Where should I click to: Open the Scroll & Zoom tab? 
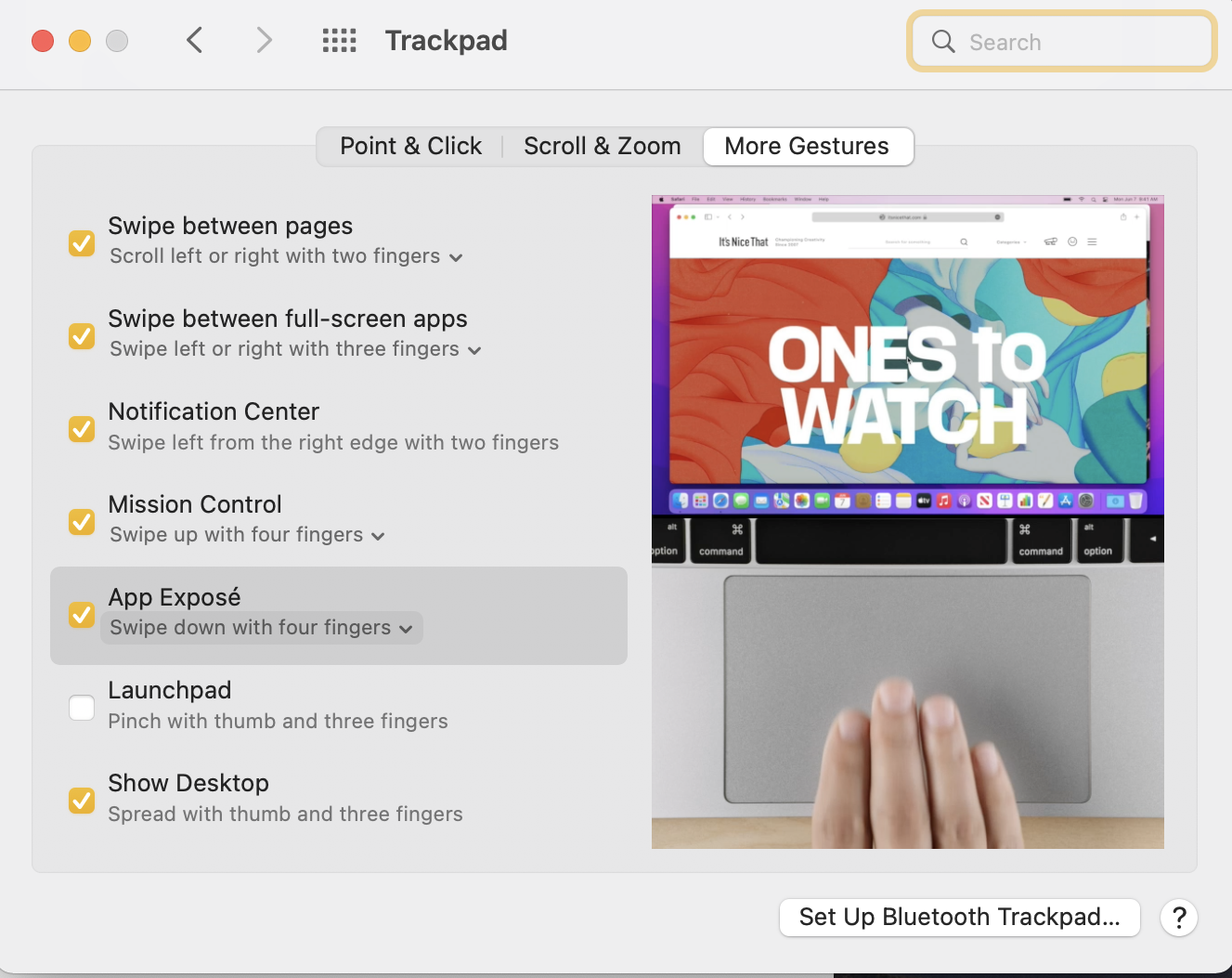pos(603,147)
